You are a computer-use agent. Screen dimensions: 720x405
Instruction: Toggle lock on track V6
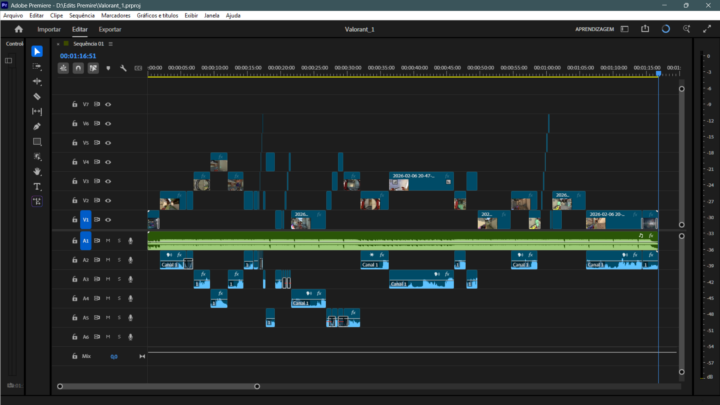pyautogui.click(x=74, y=124)
